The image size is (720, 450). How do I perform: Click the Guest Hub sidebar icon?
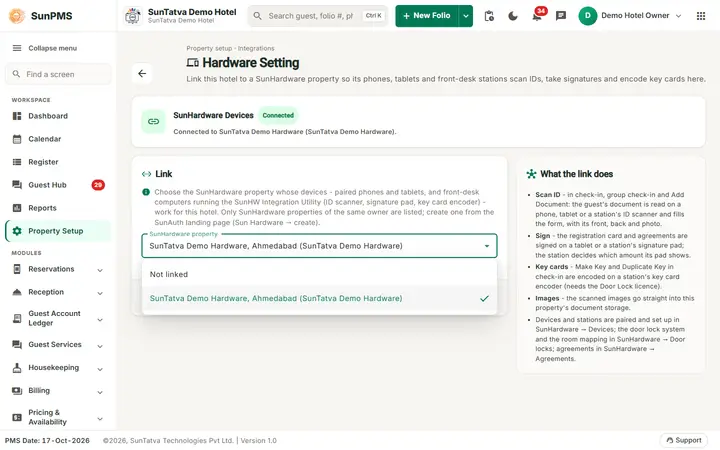coord(17,185)
